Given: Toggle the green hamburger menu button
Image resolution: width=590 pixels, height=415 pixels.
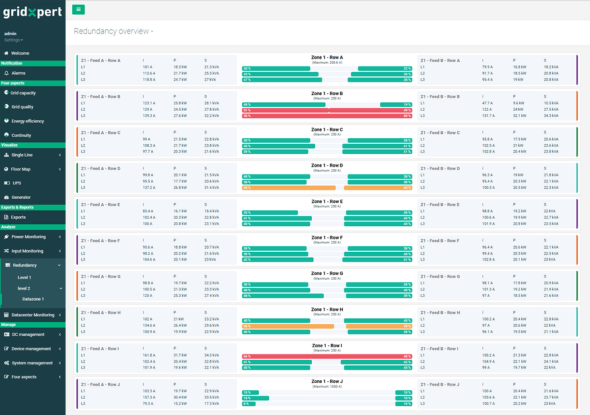Looking at the screenshot, I should pos(78,9).
